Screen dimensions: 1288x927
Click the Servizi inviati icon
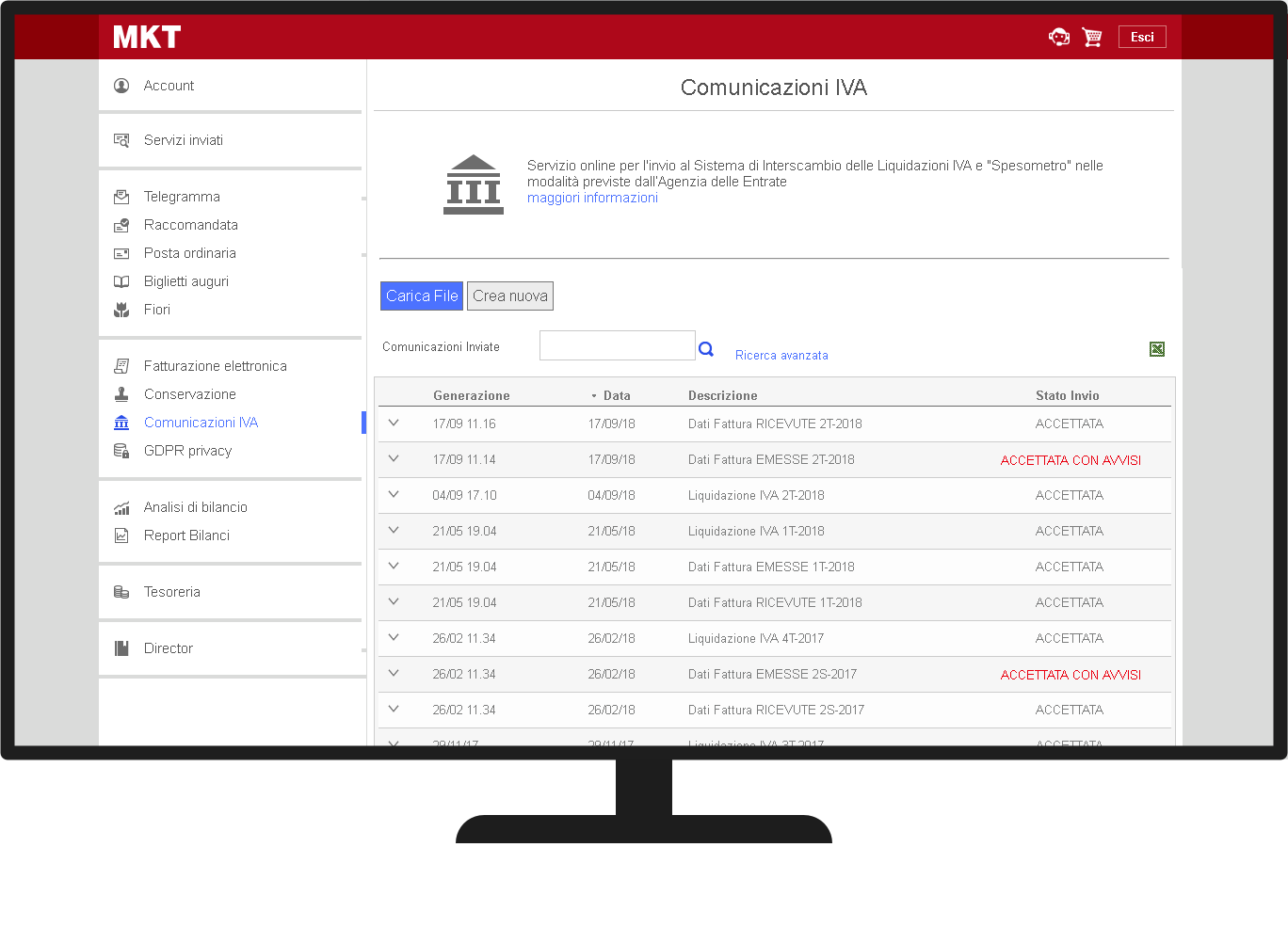[121, 140]
